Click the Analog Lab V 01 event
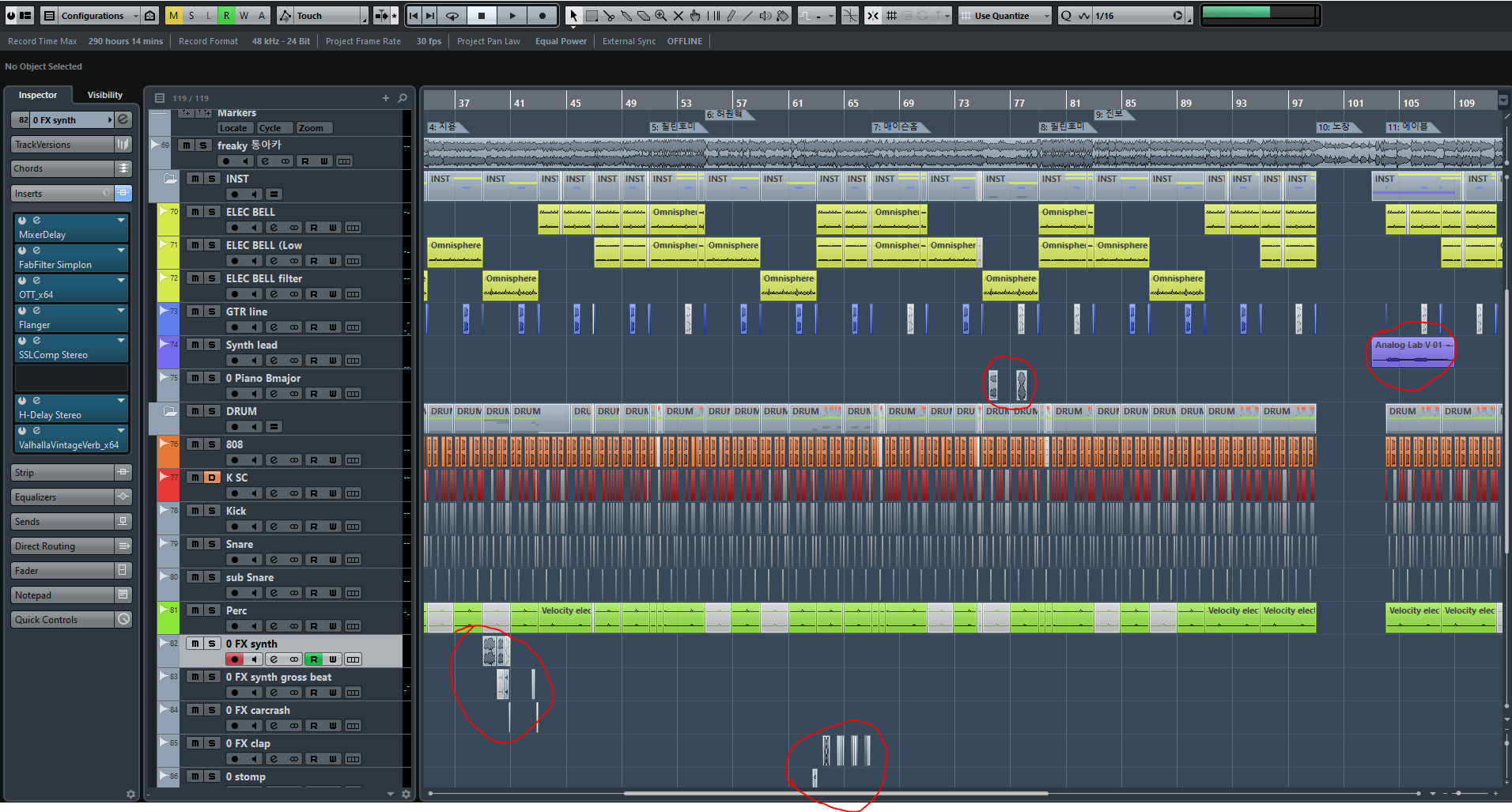 [x=1412, y=353]
